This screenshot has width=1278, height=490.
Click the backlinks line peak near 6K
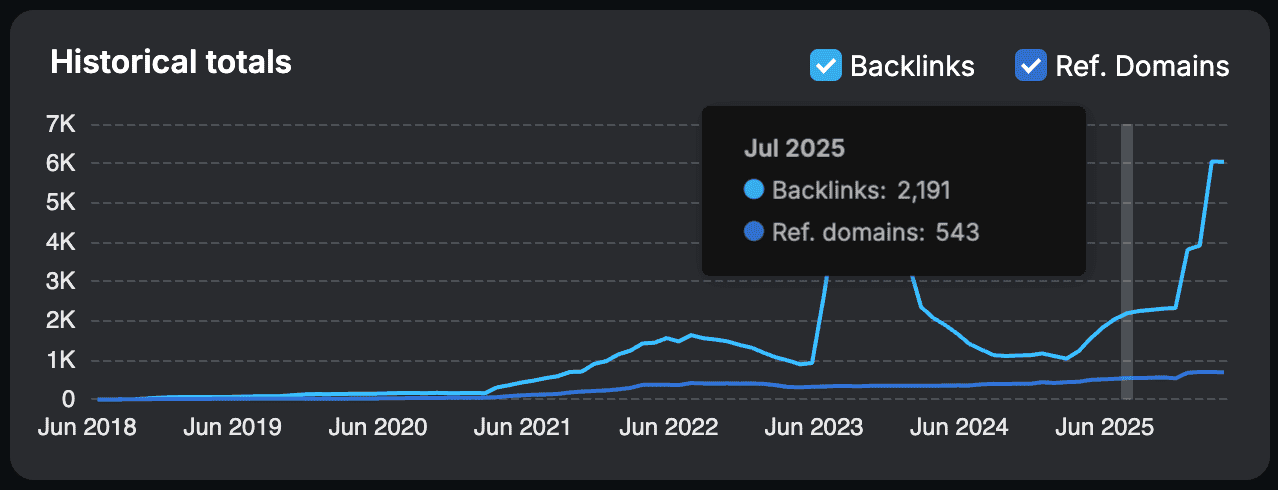(1217, 162)
